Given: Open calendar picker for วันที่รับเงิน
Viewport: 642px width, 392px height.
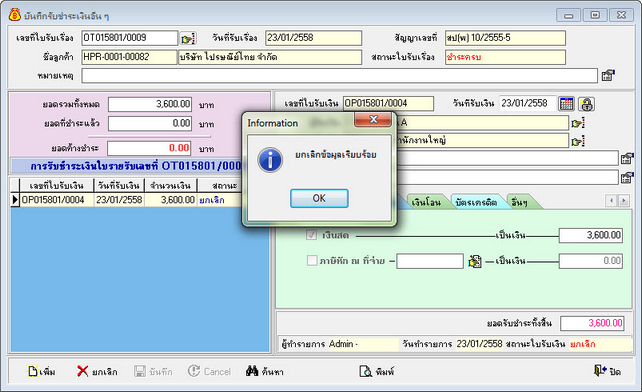Looking at the screenshot, I should (566, 104).
